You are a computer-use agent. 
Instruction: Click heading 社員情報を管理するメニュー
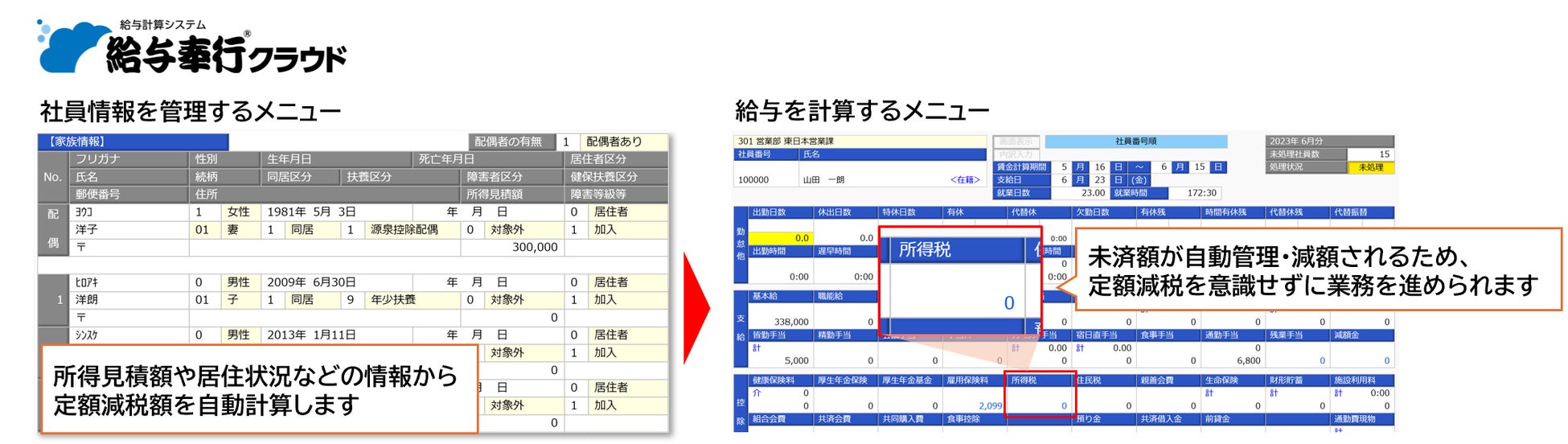191,111
